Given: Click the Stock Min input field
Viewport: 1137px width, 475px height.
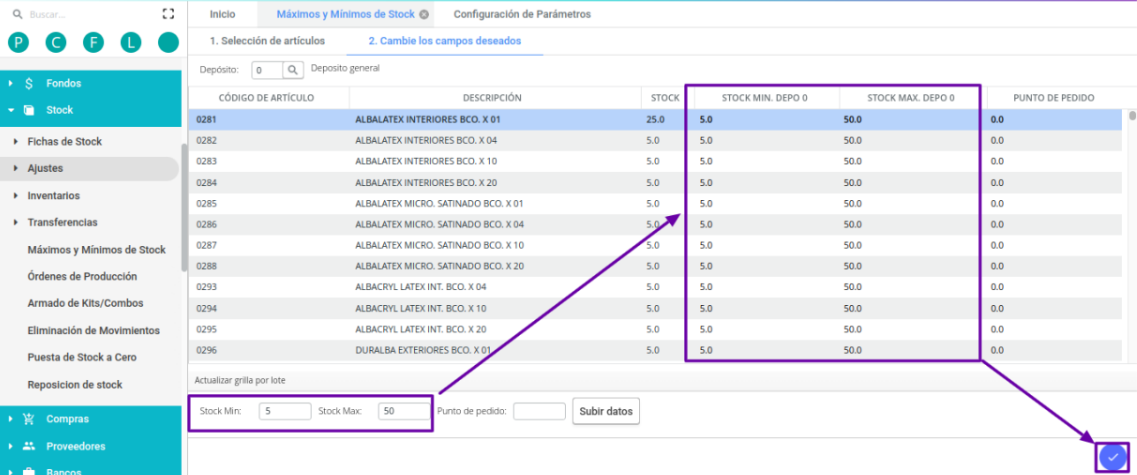Looking at the screenshot, I should (x=285, y=411).
